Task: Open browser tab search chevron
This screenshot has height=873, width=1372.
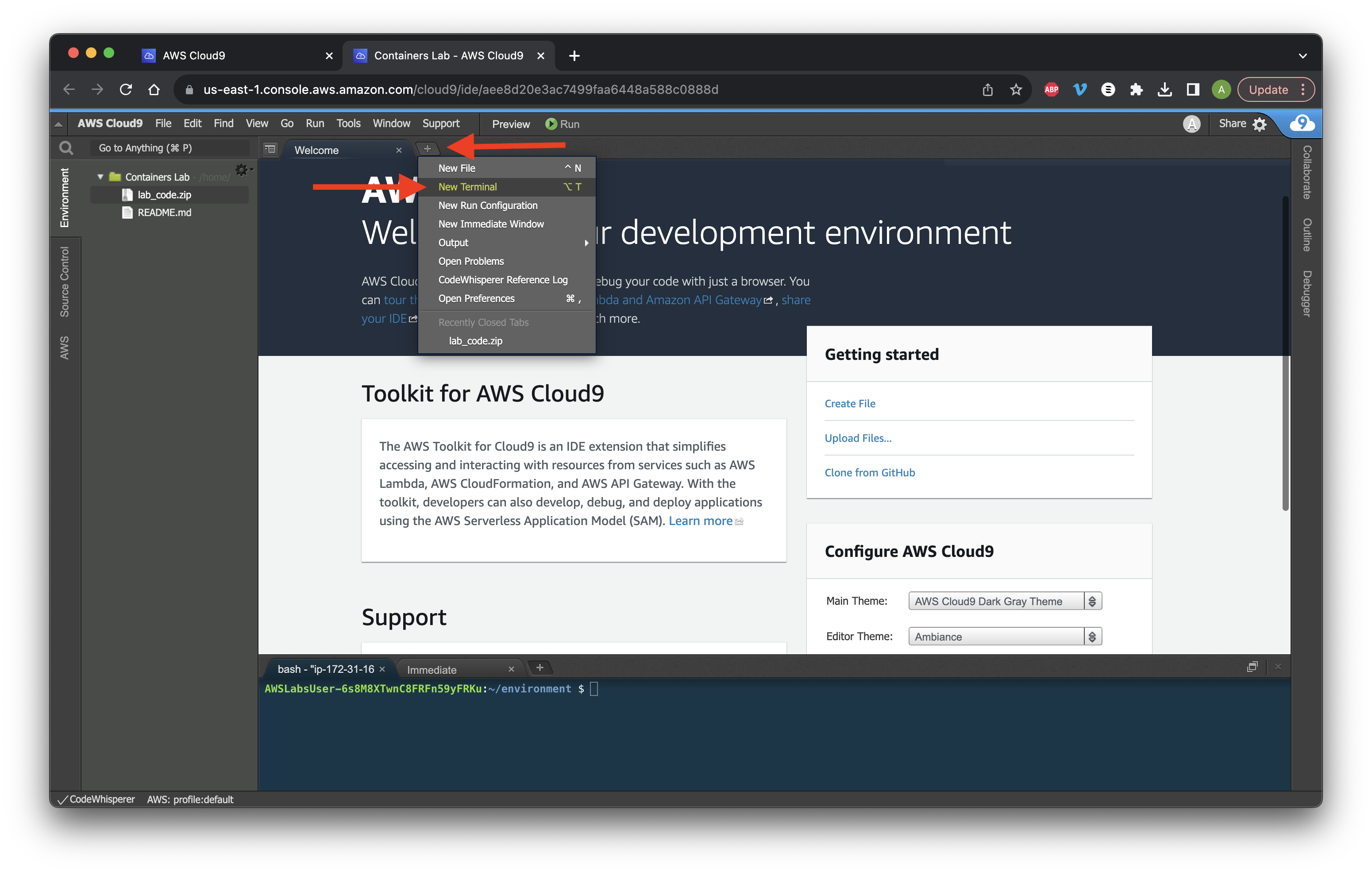Action: coord(1303,56)
